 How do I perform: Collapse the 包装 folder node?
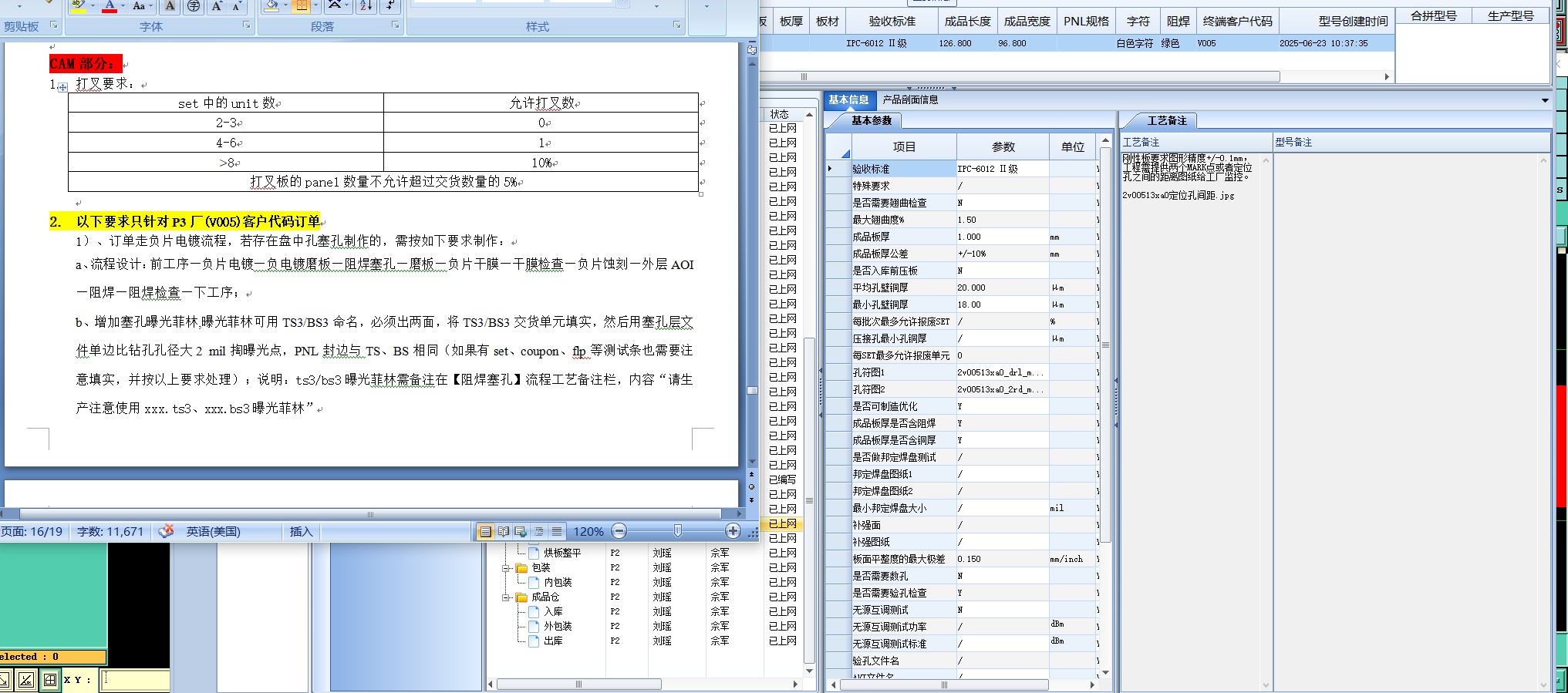click(507, 568)
